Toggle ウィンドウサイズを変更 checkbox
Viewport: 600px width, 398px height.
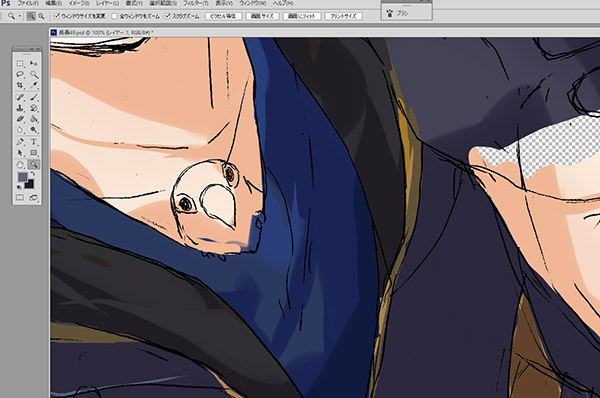coord(57,16)
